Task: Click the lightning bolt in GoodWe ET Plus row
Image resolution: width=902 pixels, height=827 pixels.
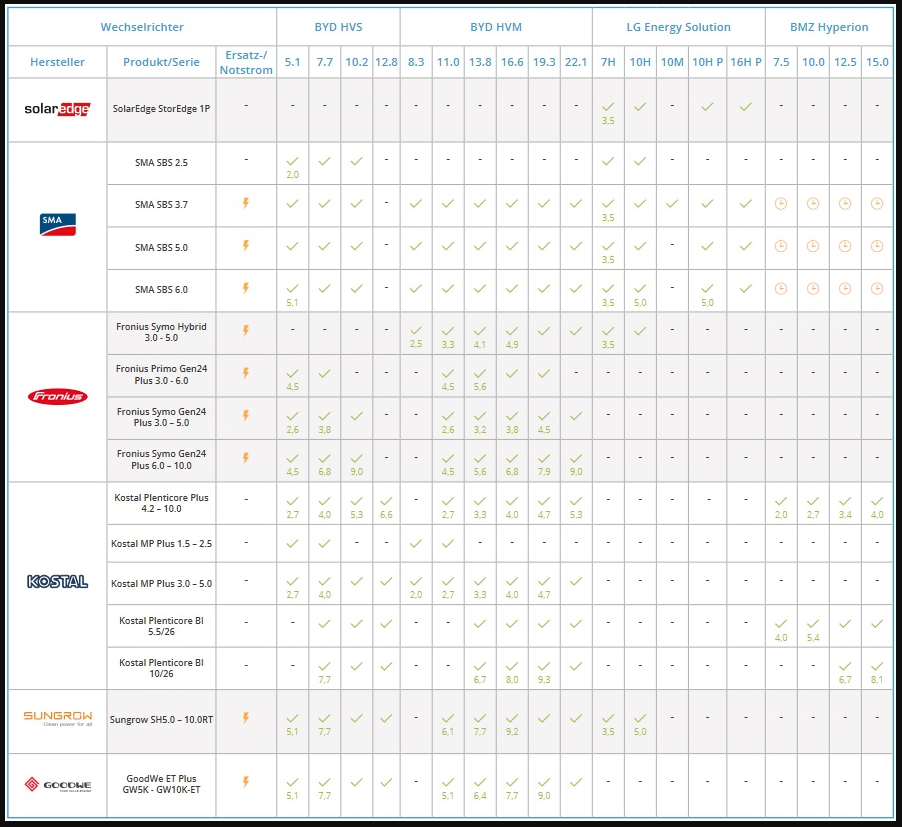Action: [x=246, y=782]
